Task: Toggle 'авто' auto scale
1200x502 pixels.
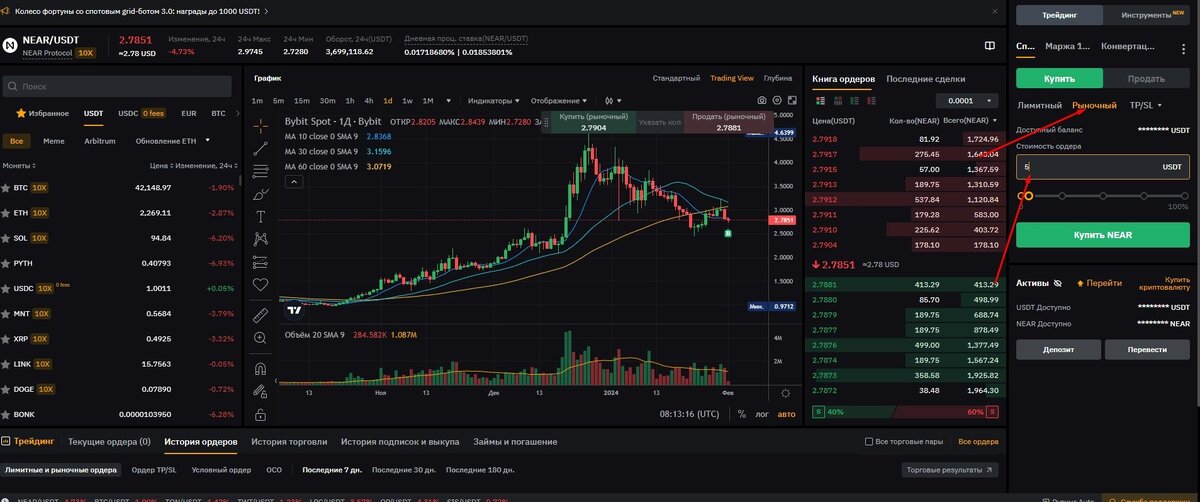Action: tap(787, 413)
